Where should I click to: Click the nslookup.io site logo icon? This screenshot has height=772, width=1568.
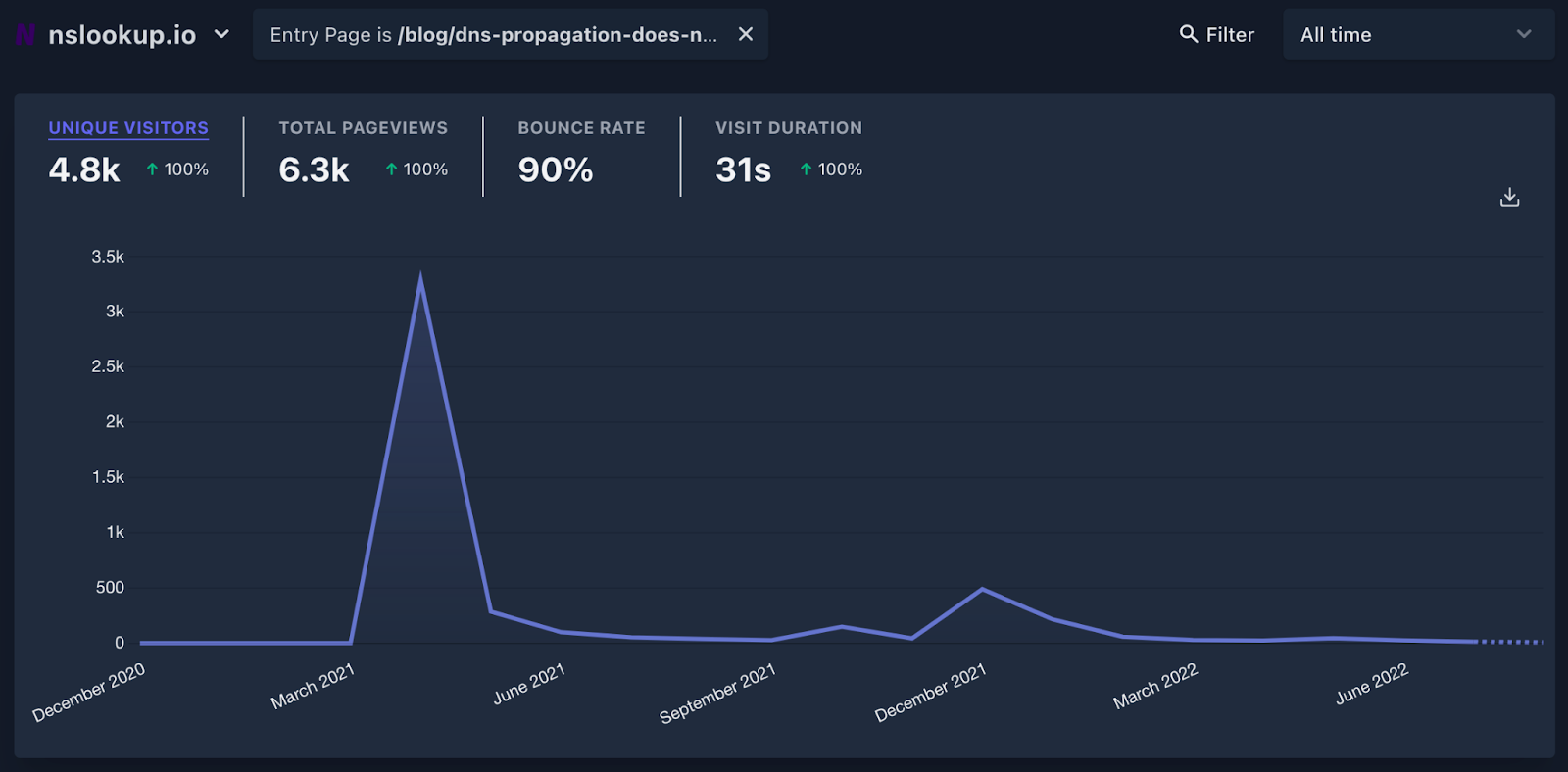pos(25,35)
